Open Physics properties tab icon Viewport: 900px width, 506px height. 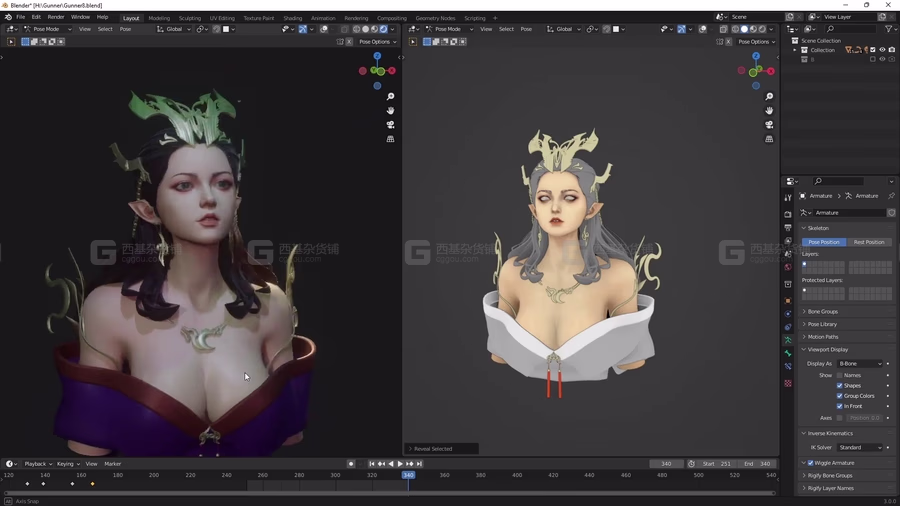tap(788, 314)
